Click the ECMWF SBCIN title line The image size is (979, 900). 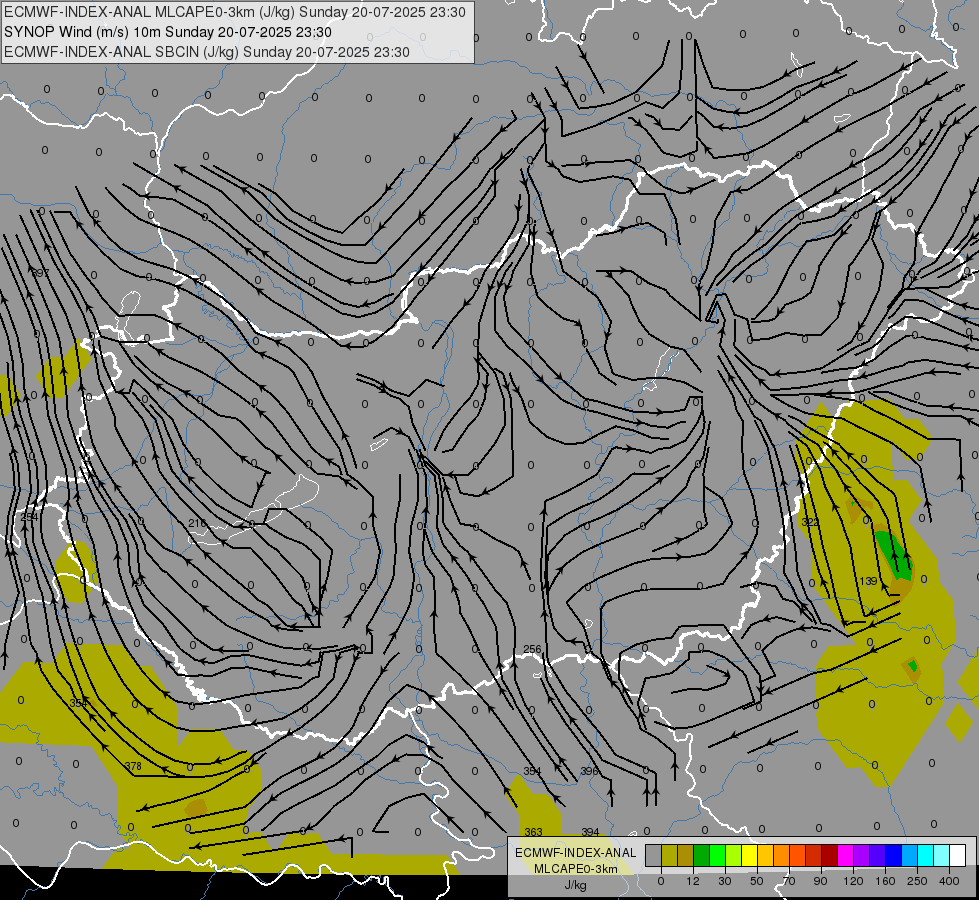pyautogui.click(x=207, y=52)
